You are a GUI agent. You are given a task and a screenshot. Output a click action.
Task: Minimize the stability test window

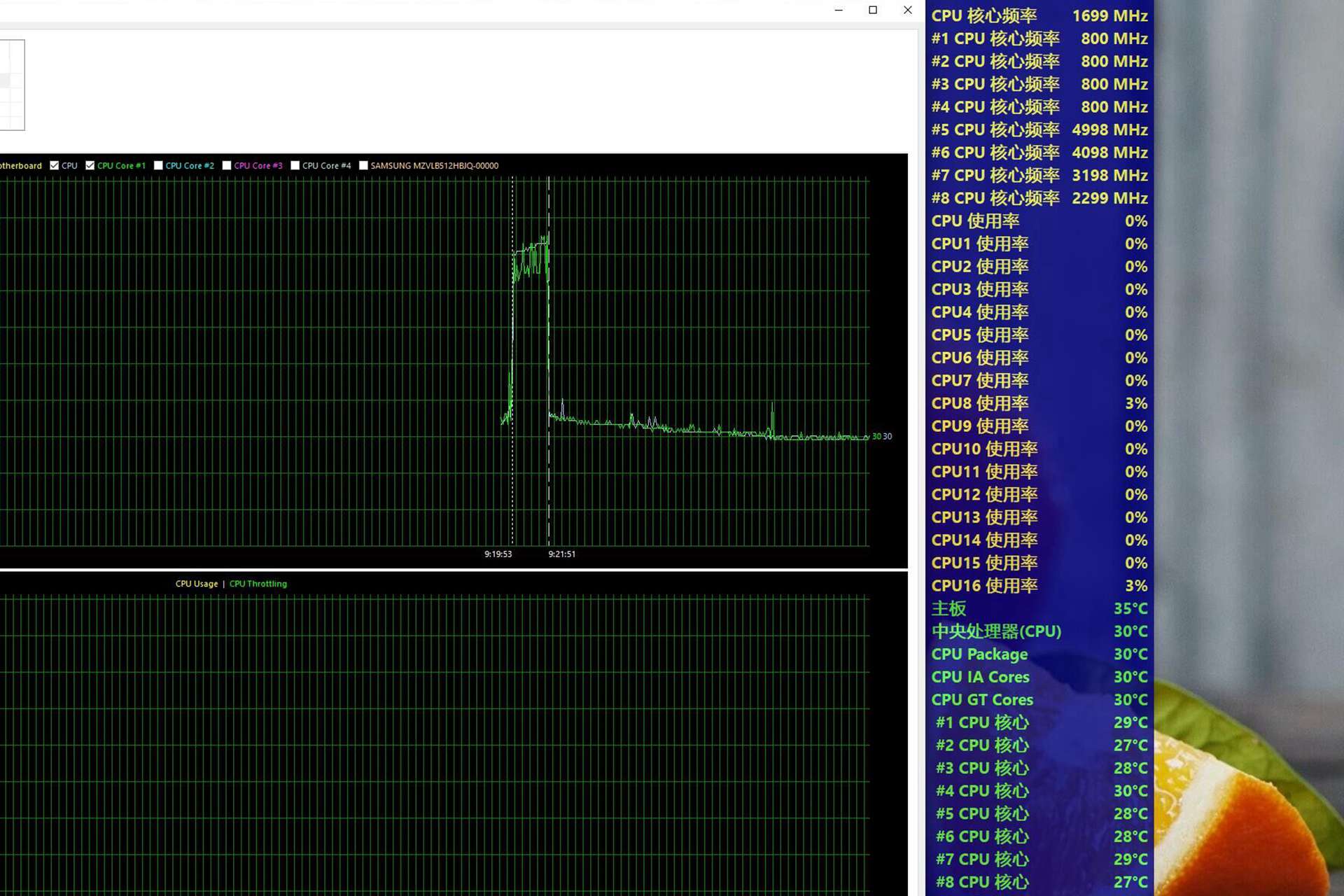tap(839, 10)
